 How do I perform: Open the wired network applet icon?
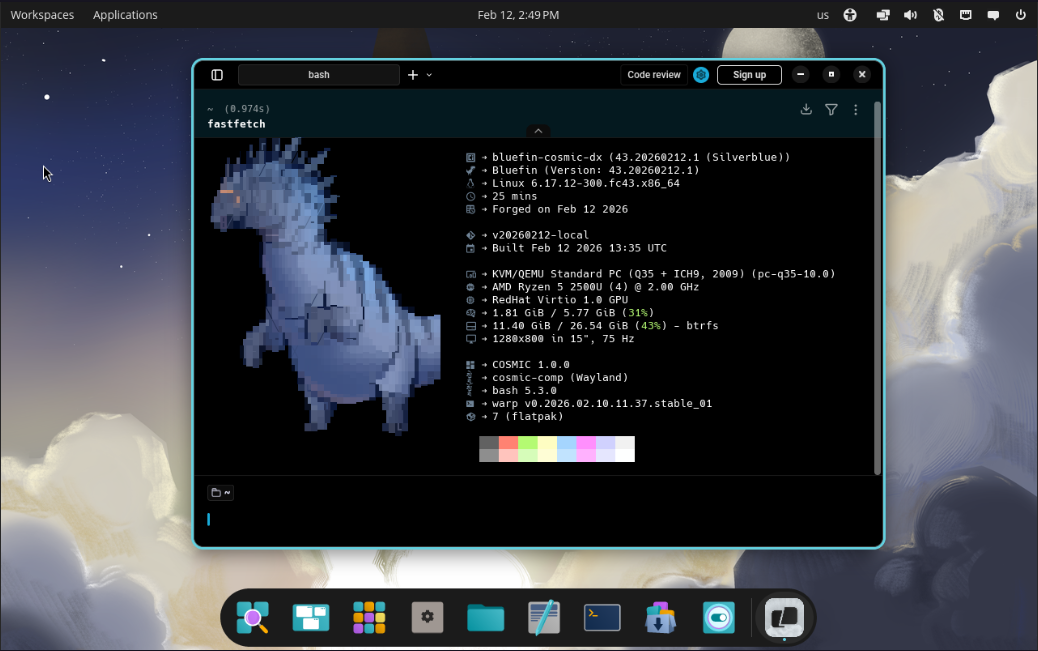(x=966, y=15)
